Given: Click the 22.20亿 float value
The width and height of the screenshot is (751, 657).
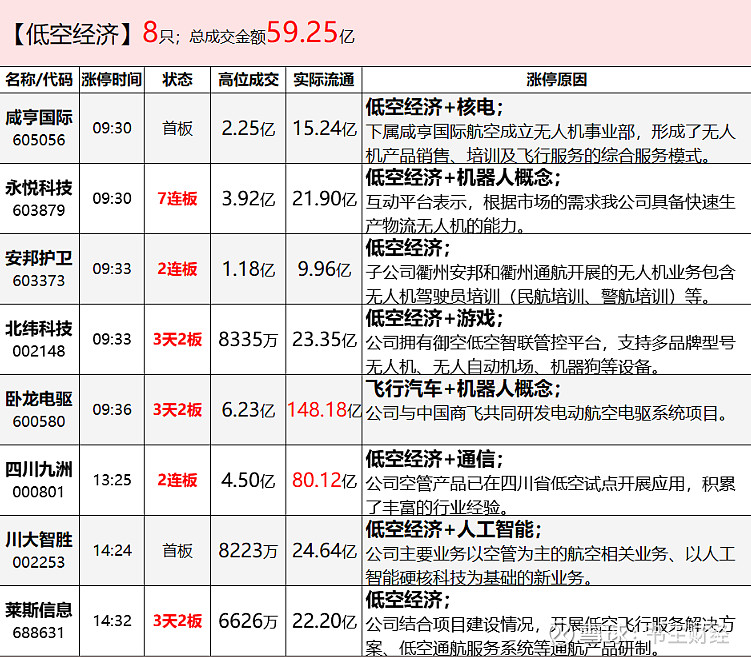Looking at the screenshot, I should tap(324, 621).
